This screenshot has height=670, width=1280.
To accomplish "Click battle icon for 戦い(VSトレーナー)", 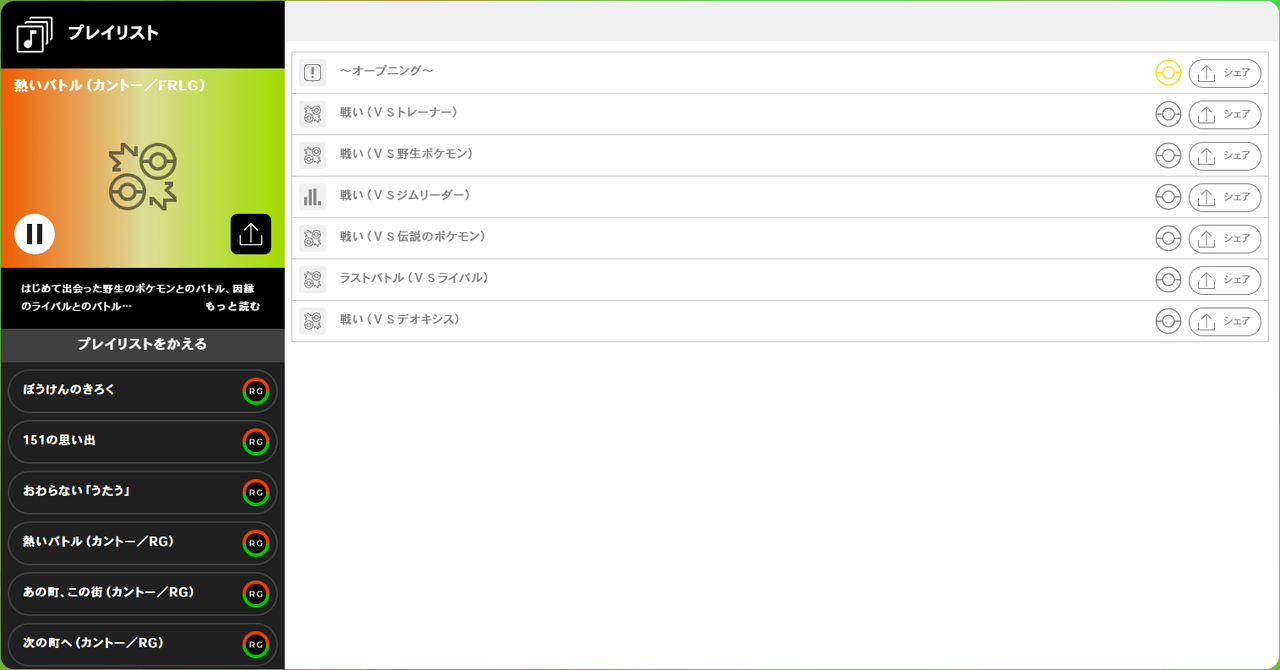I will 313,114.
